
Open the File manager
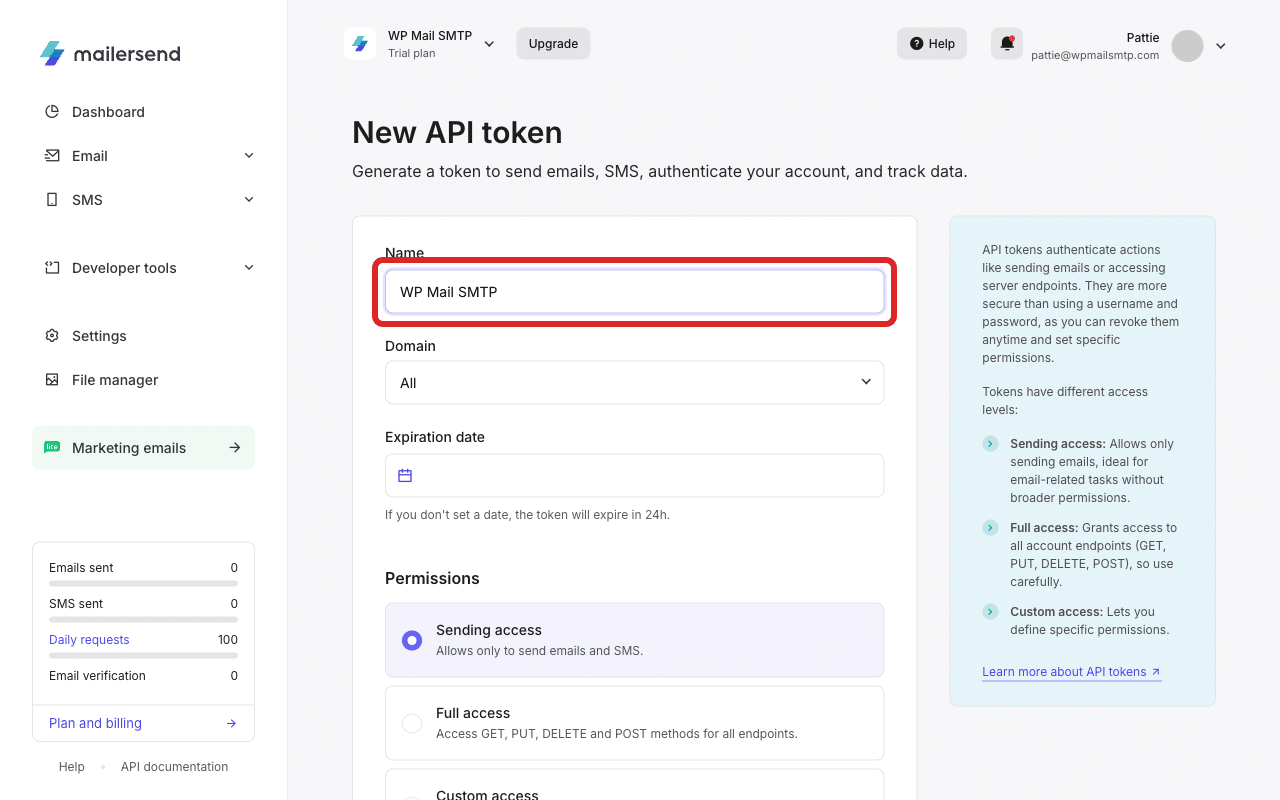tap(114, 379)
